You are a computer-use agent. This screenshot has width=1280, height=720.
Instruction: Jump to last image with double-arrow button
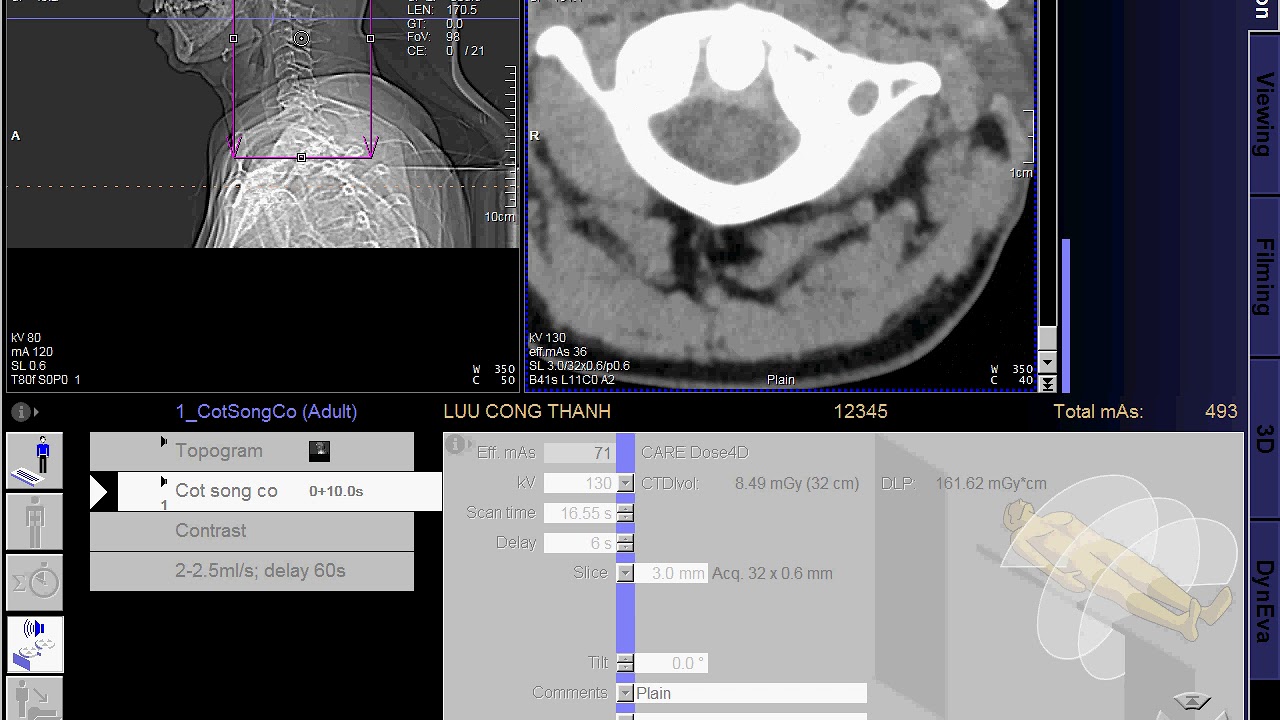1047,383
